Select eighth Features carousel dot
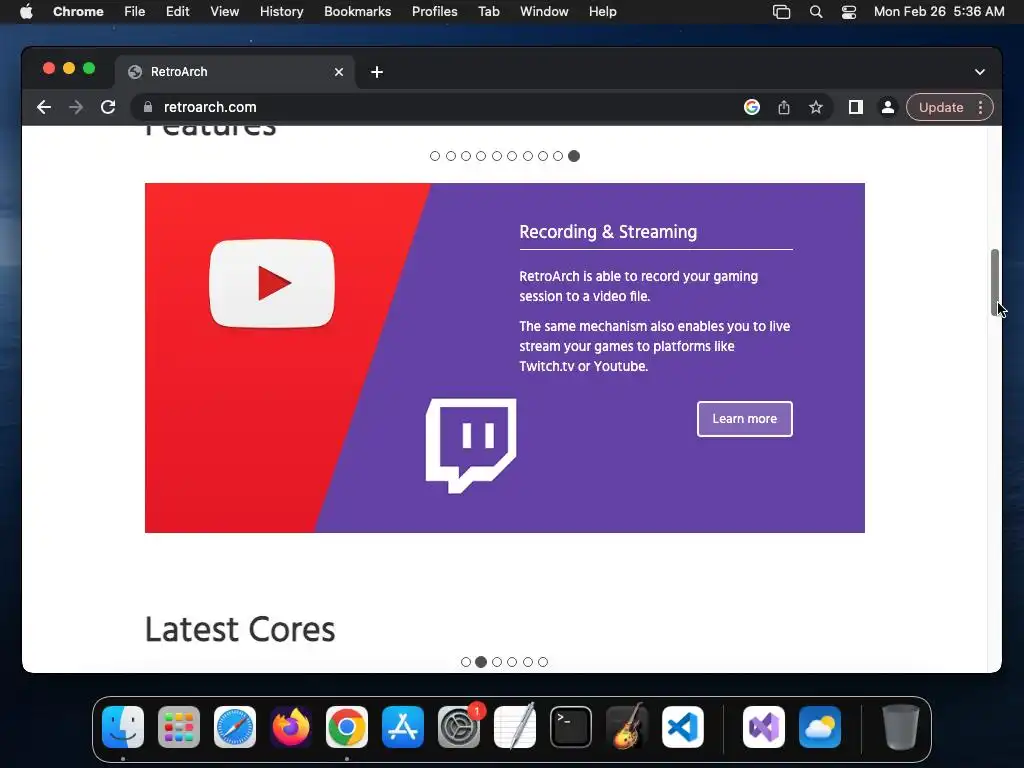Screen dimensions: 1024x768 tap(543, 156)
